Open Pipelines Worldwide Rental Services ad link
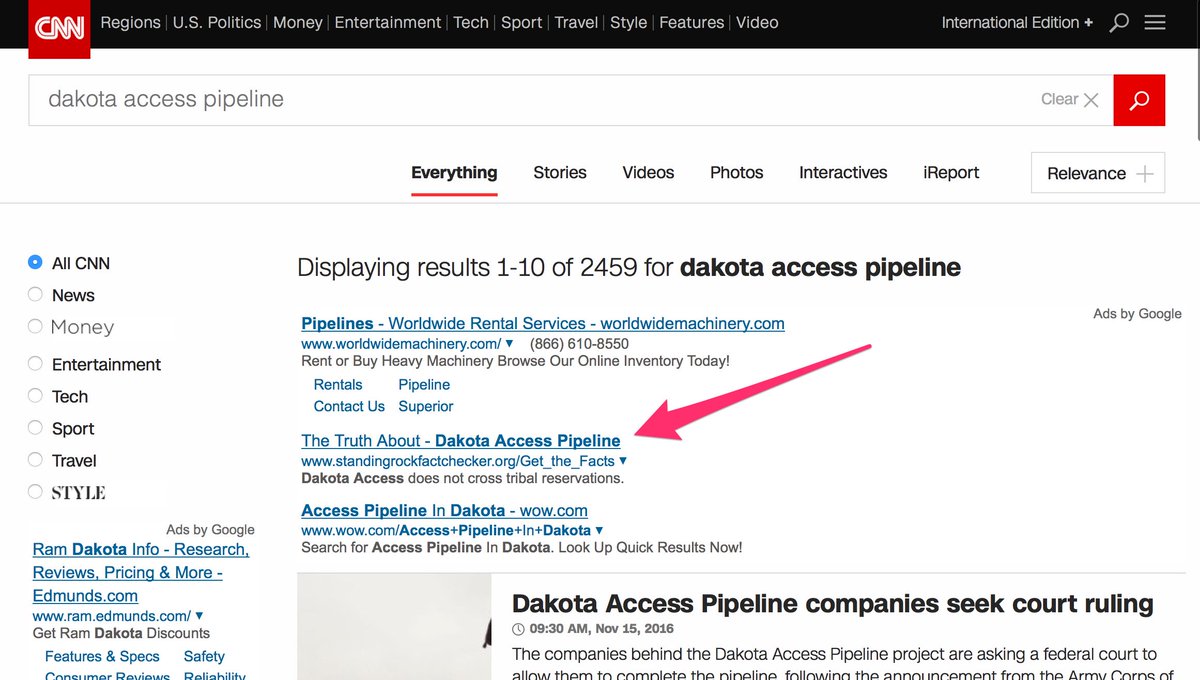Screen dimensions: 1200x680 (x=543, y=323)
